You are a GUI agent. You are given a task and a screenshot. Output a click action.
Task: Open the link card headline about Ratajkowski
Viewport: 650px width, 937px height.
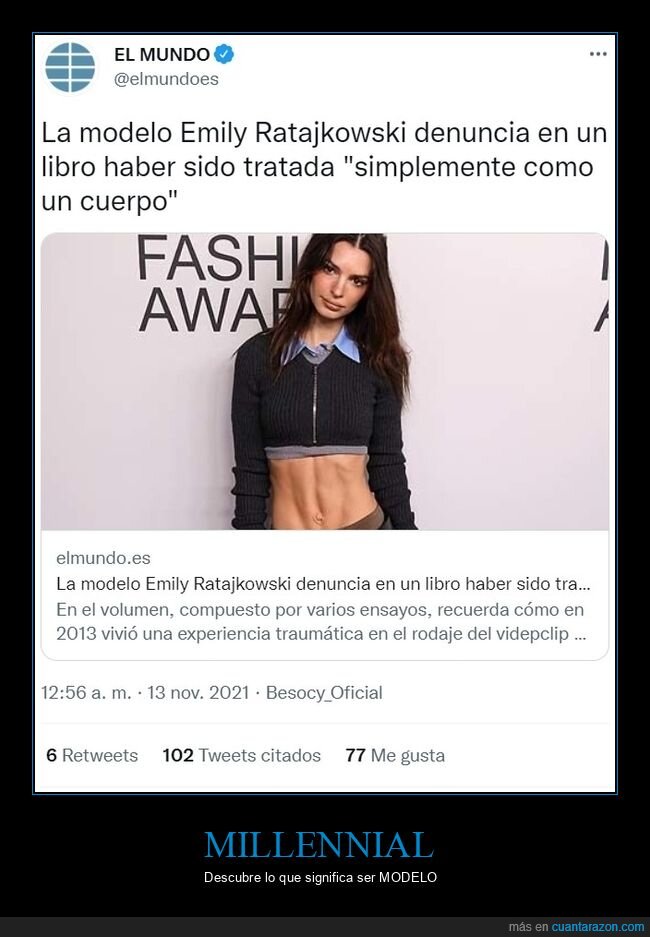(x=323, y=584)
